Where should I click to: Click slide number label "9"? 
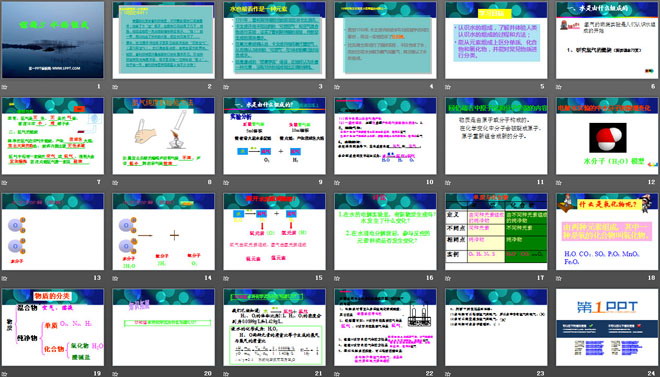[x=321, y=182]
